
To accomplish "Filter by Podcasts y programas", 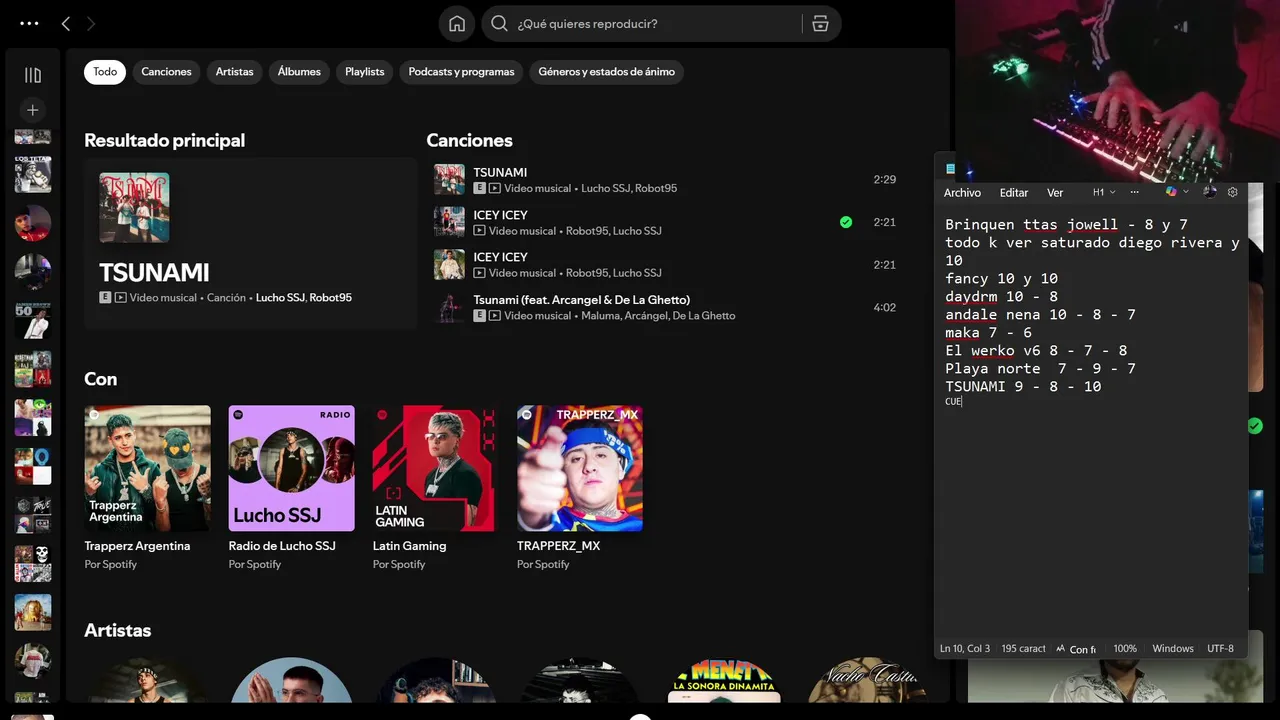I will tap(461, 72).
